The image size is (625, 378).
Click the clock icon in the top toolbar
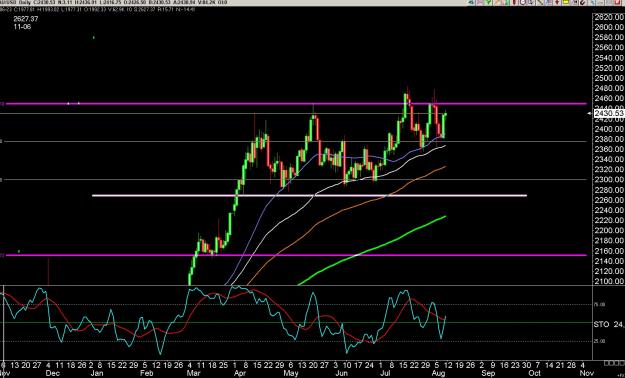click(523, 2)
